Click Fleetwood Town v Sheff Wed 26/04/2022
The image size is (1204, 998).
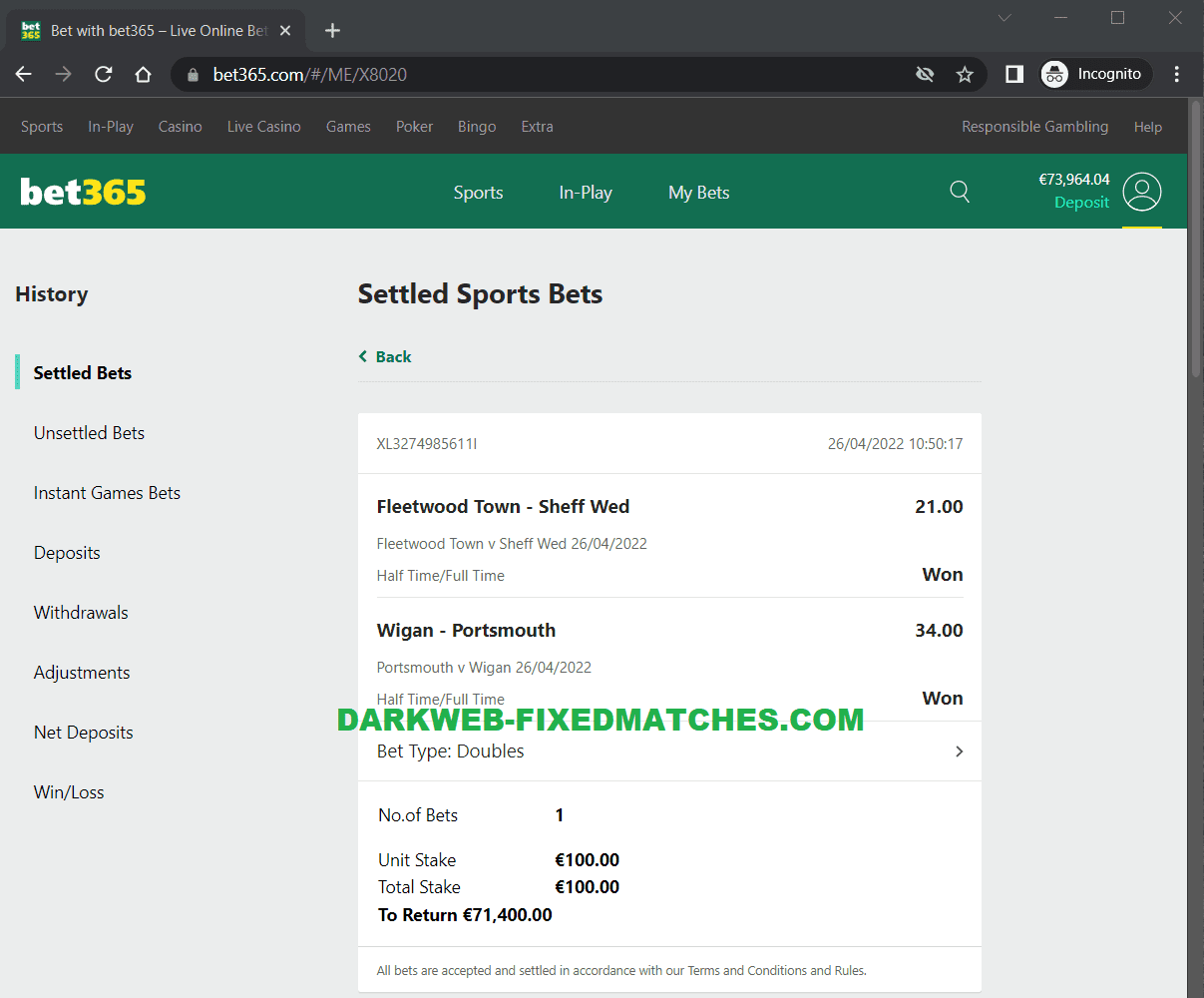(512, 544)
